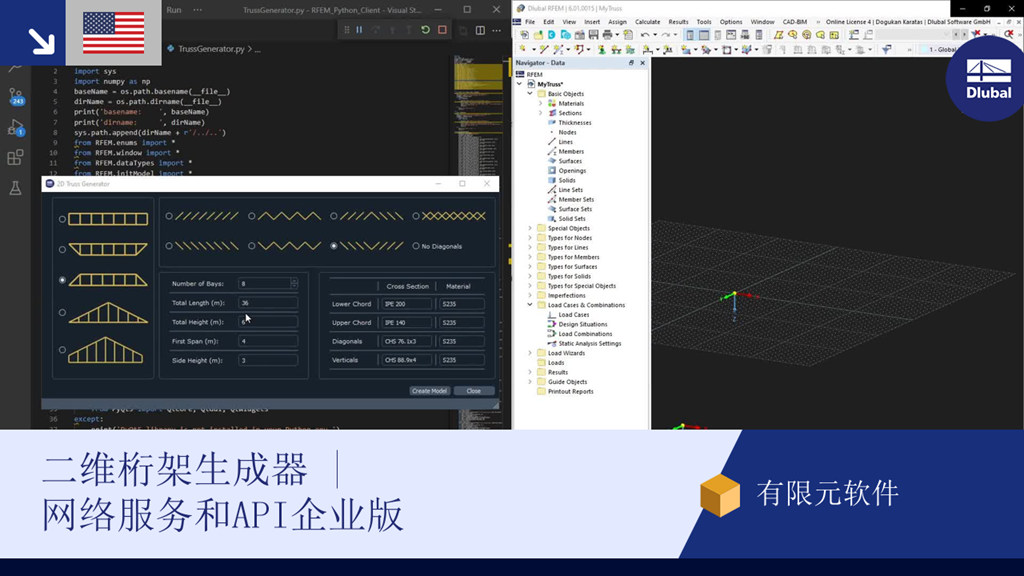Click the funnel filter icon in RFEM toolbar
Image resolution: width=1024 pixels, height=576 pixels.
pos(886,50)
